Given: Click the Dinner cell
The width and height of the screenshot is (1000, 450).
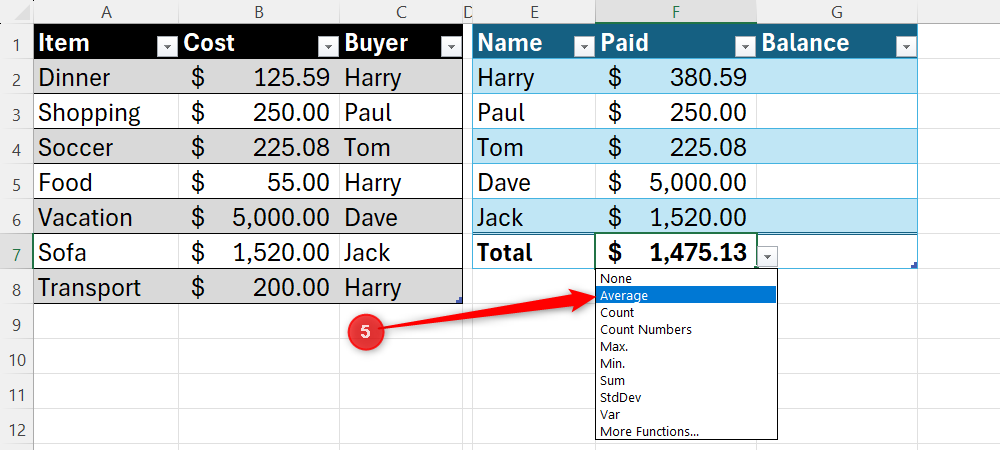Looking at the screenshot, I should tap(106, 77).
